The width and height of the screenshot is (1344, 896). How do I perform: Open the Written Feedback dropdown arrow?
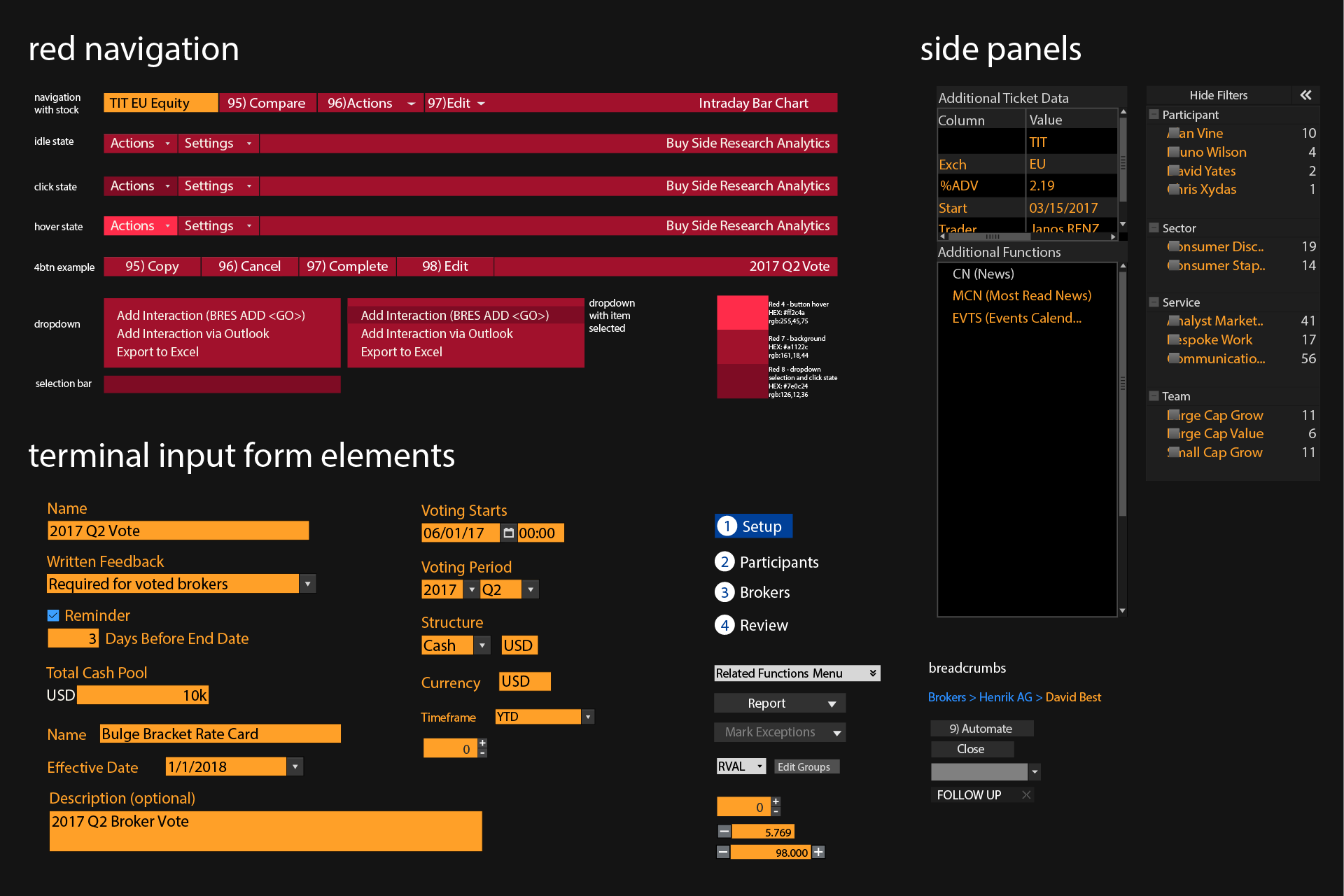pos(307,584)
